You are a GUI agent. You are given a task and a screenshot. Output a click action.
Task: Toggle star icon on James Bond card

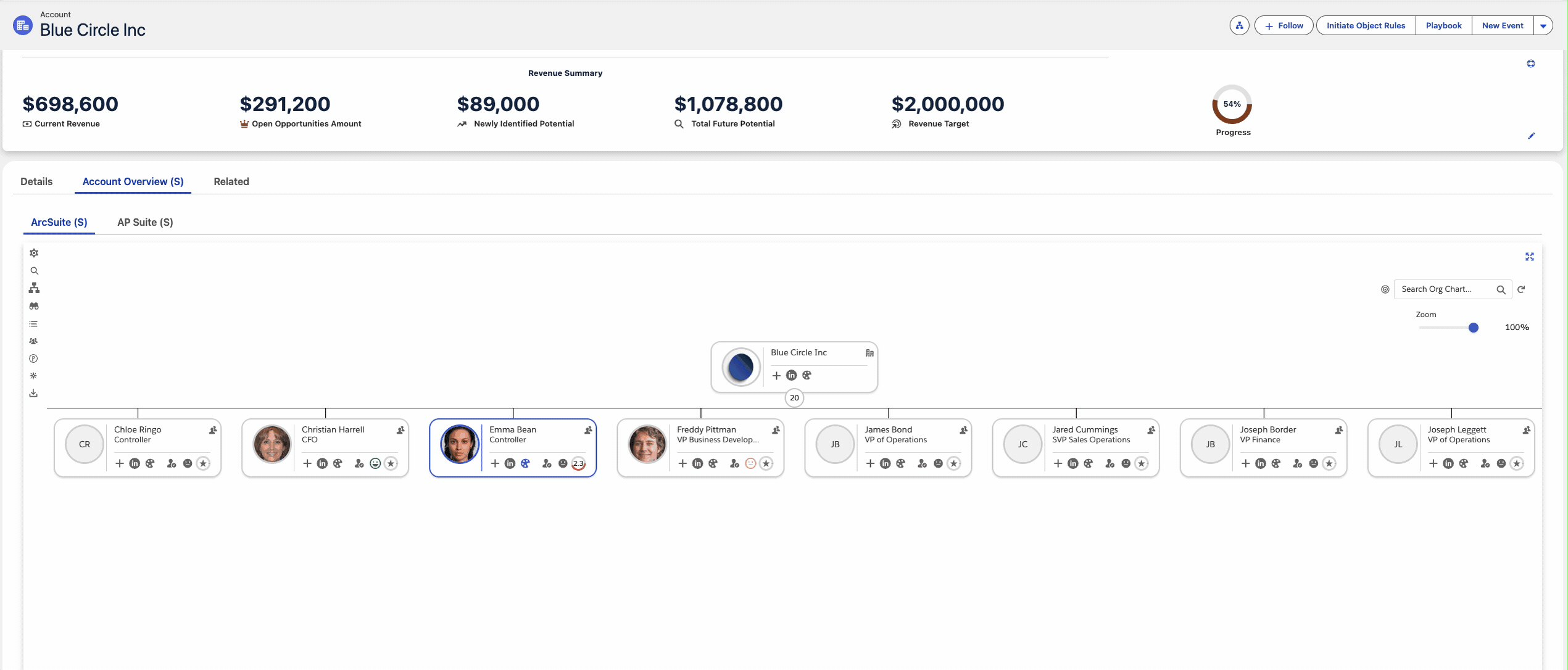coord(953,463)
